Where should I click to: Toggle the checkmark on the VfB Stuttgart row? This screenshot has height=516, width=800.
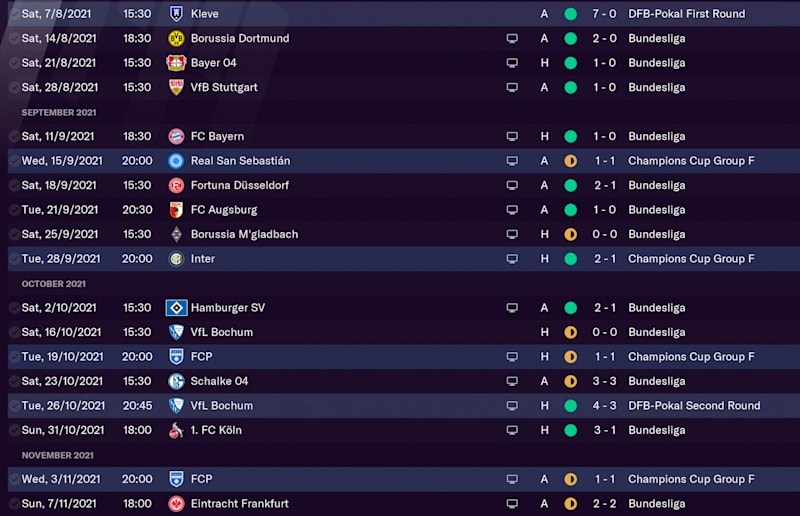click(13, 88)
